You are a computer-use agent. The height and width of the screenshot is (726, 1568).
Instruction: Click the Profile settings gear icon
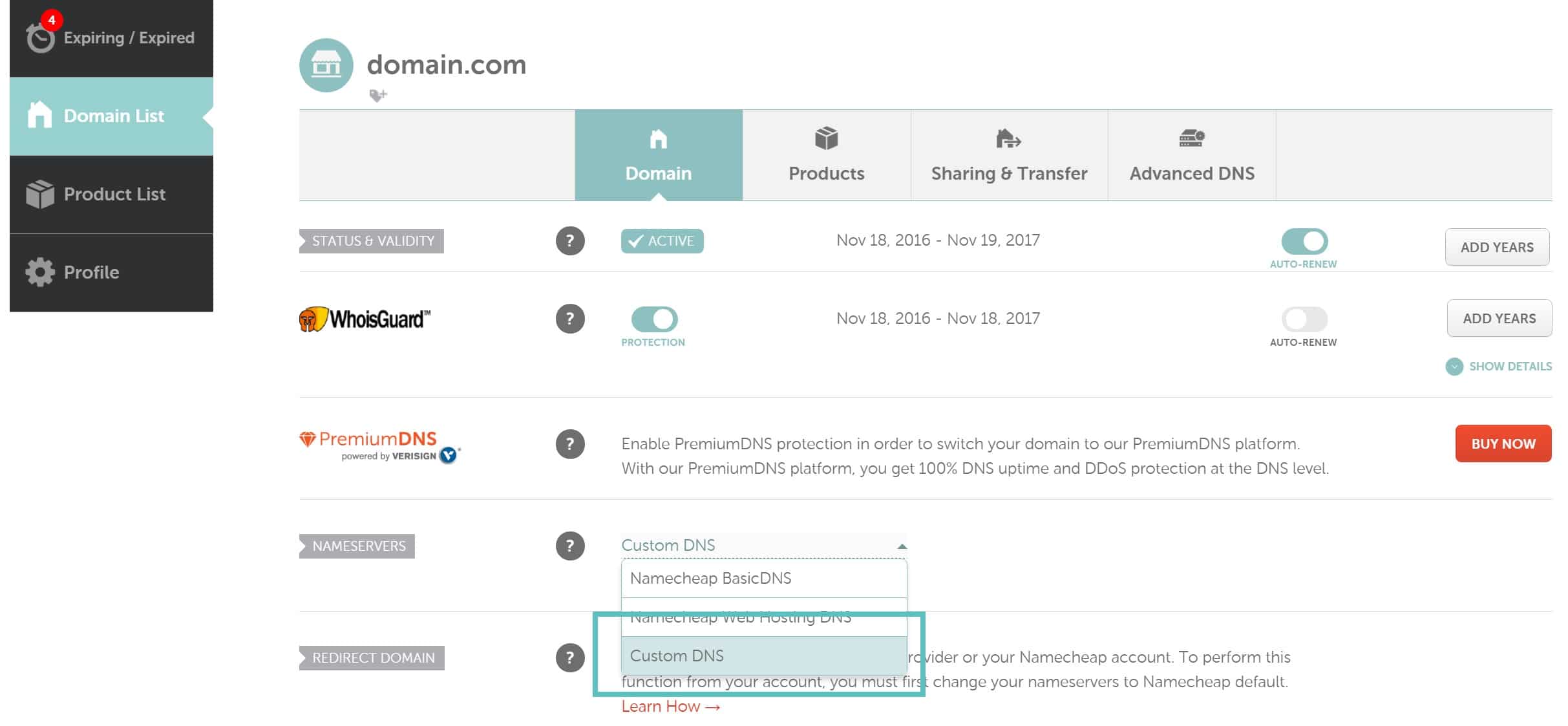click(x=40, y=271)
